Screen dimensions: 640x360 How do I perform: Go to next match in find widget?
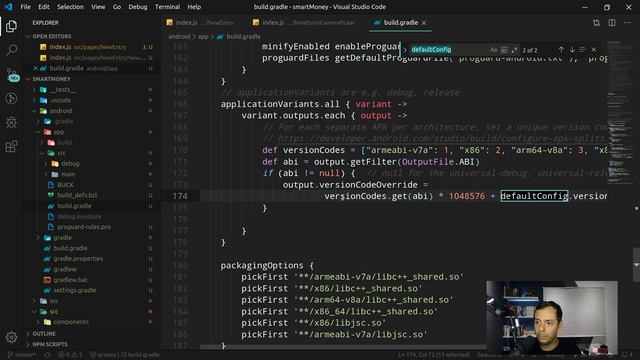572,49
